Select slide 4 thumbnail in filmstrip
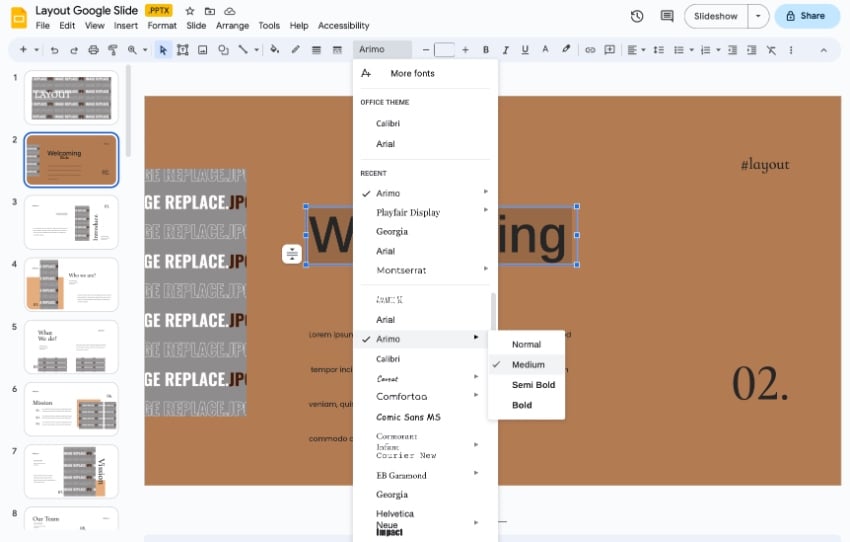Image resolution: width=850 pixels, height=542 pixels. click(71, 285)
